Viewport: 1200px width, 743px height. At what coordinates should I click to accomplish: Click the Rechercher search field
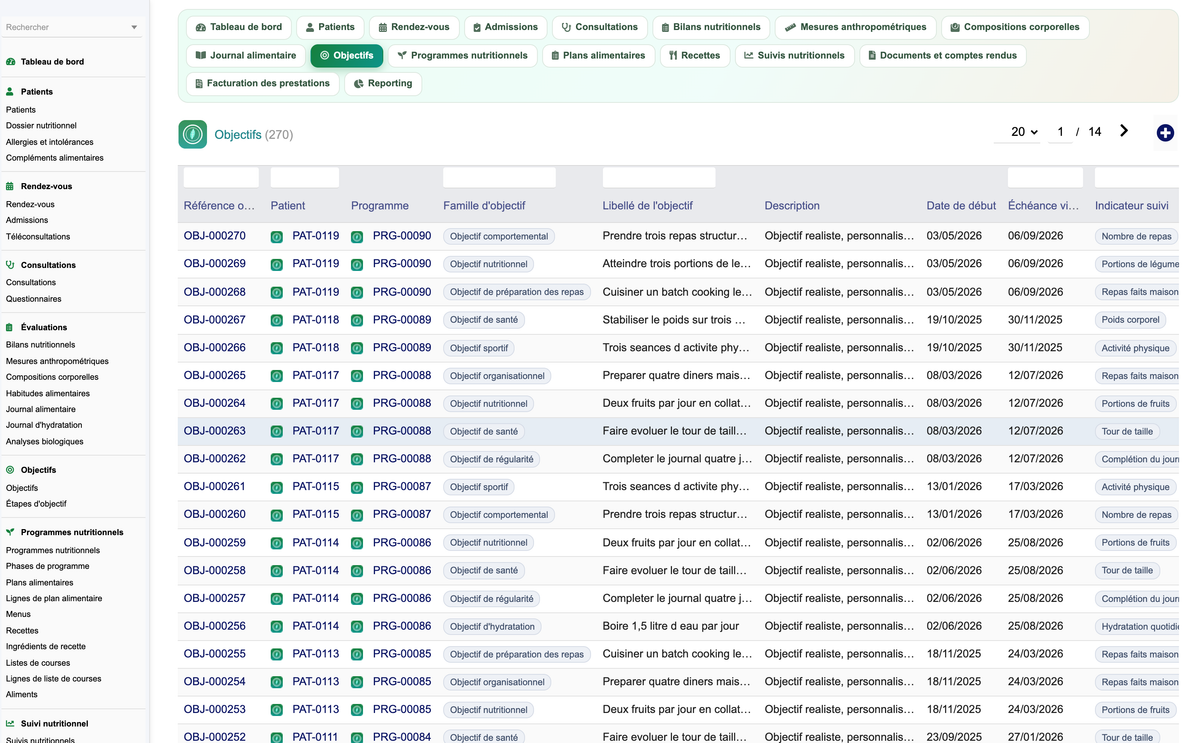(66, 28)
